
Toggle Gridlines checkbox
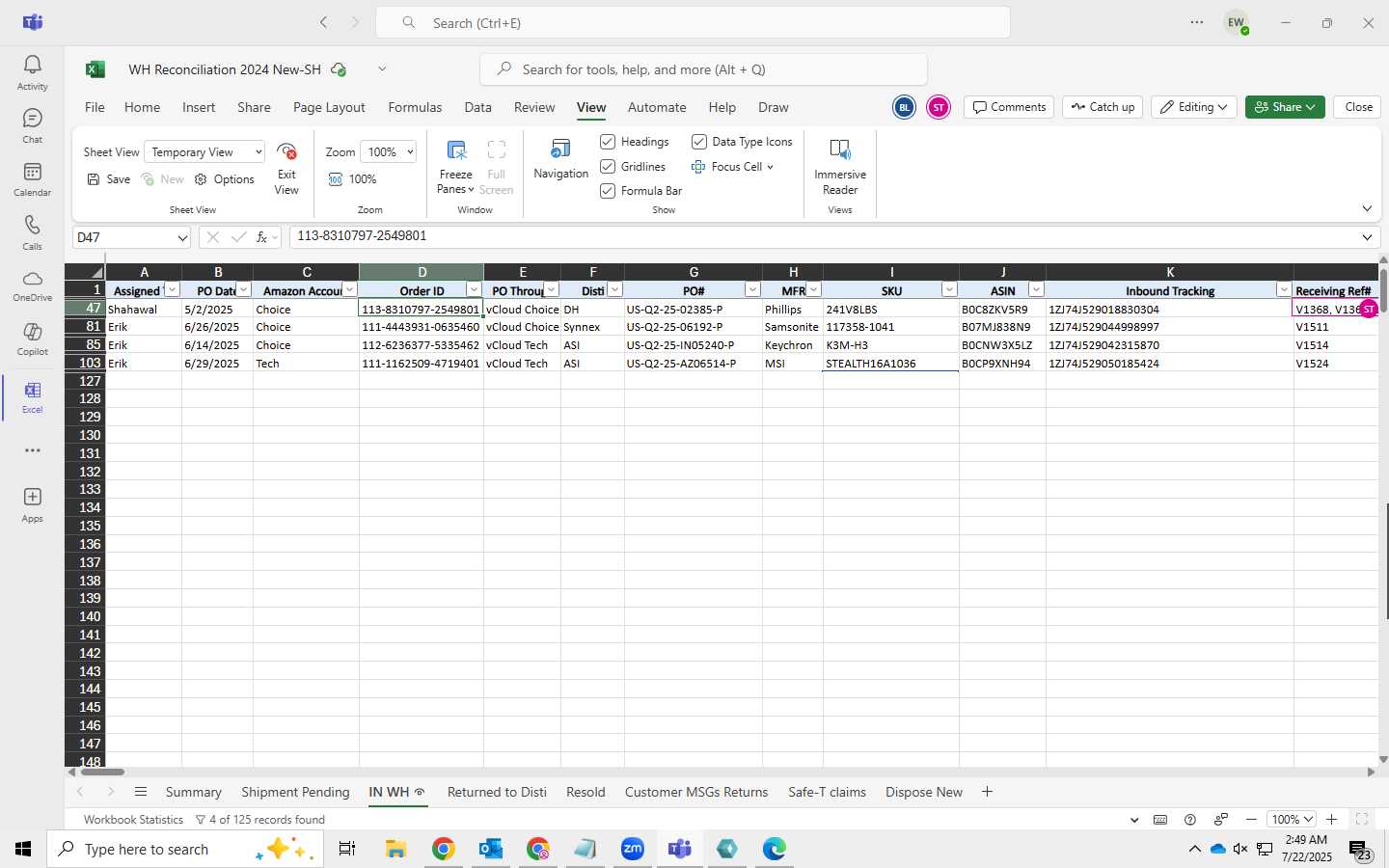608,167
